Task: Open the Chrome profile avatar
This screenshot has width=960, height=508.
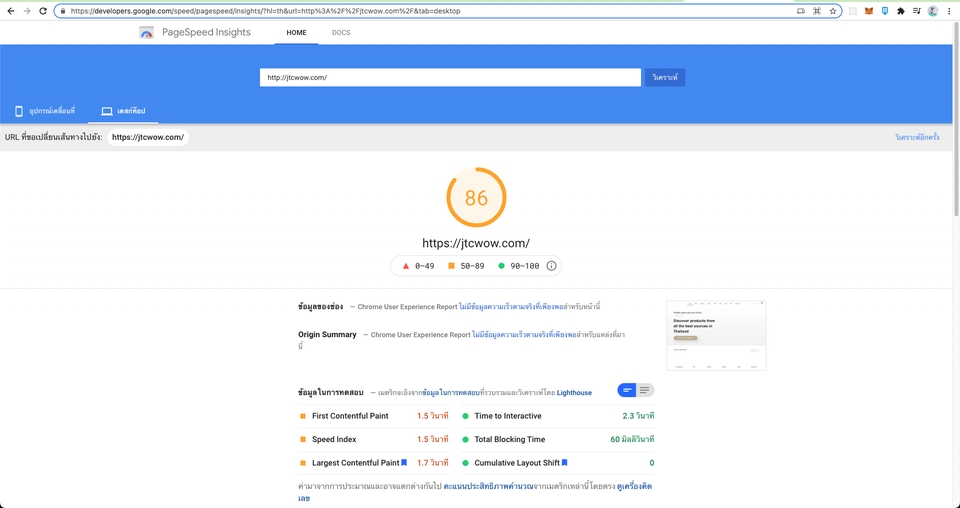Action: pyautogui.click(x=932, y=11)
